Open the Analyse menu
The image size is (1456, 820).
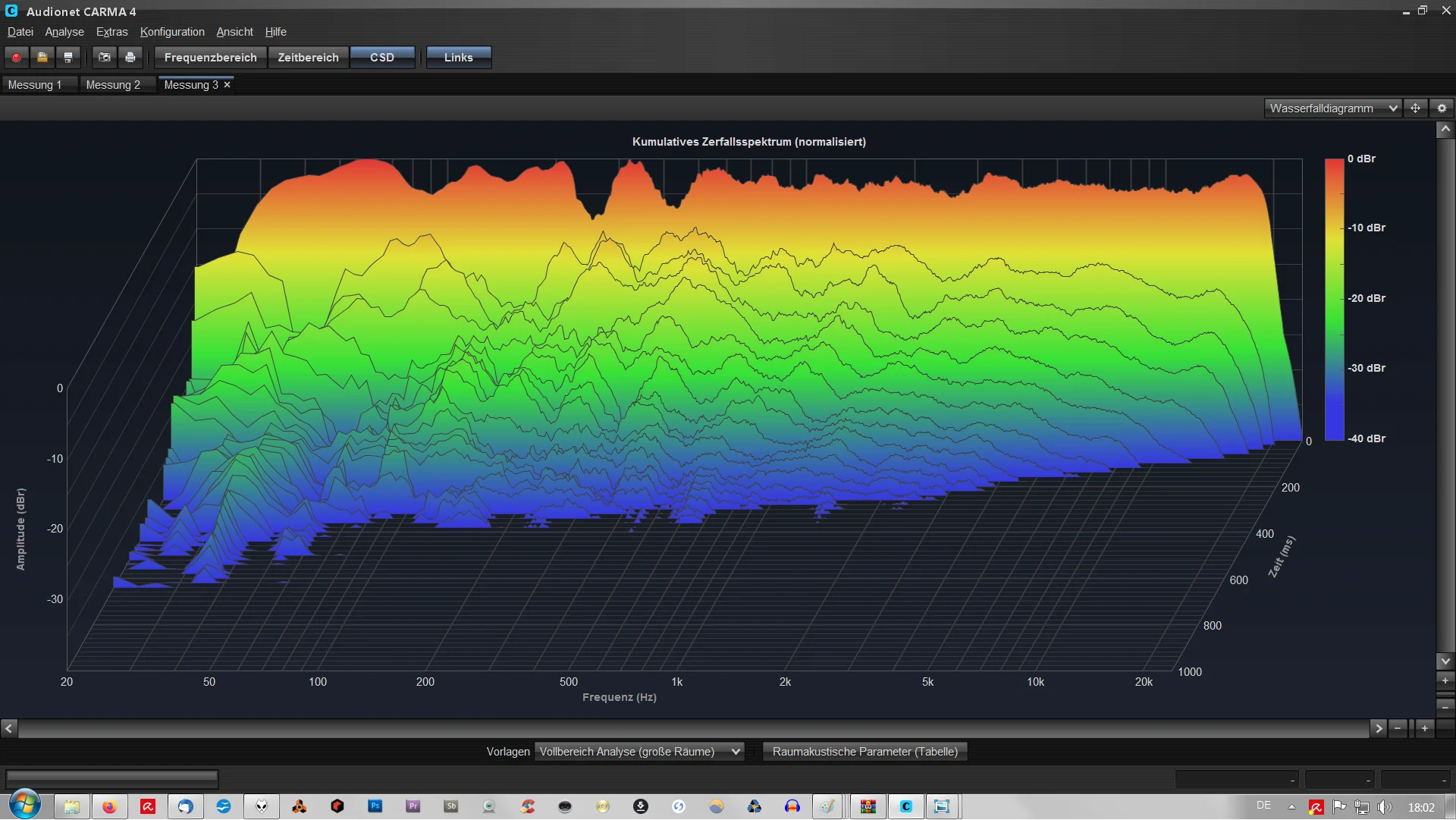64,32
